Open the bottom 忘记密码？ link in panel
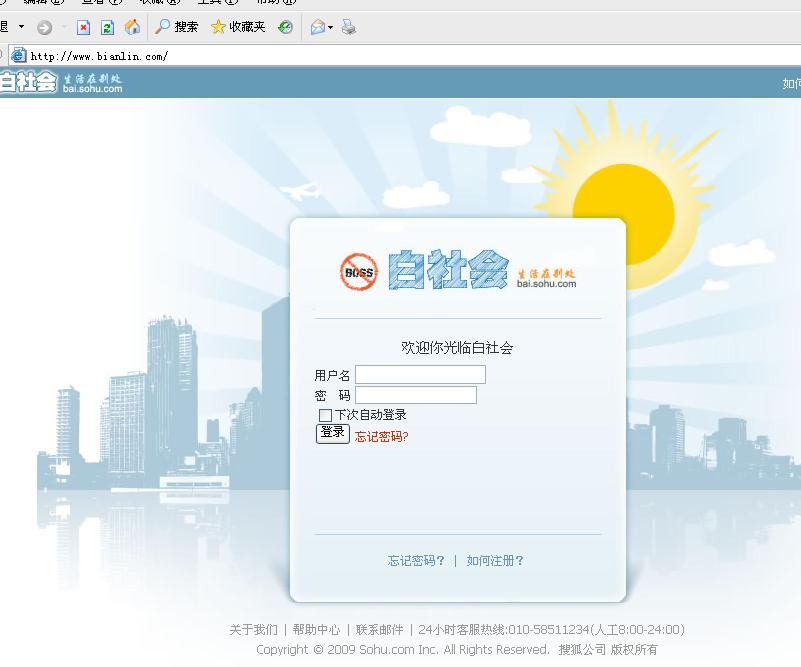Screen dimensions: 801x667 coord(416,561)
